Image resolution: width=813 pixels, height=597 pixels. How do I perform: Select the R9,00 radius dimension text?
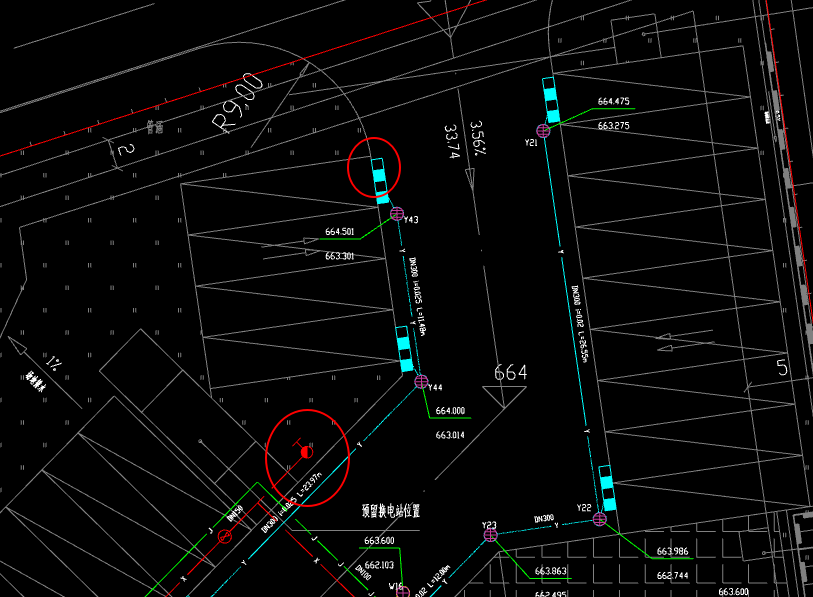pos(238,102)
